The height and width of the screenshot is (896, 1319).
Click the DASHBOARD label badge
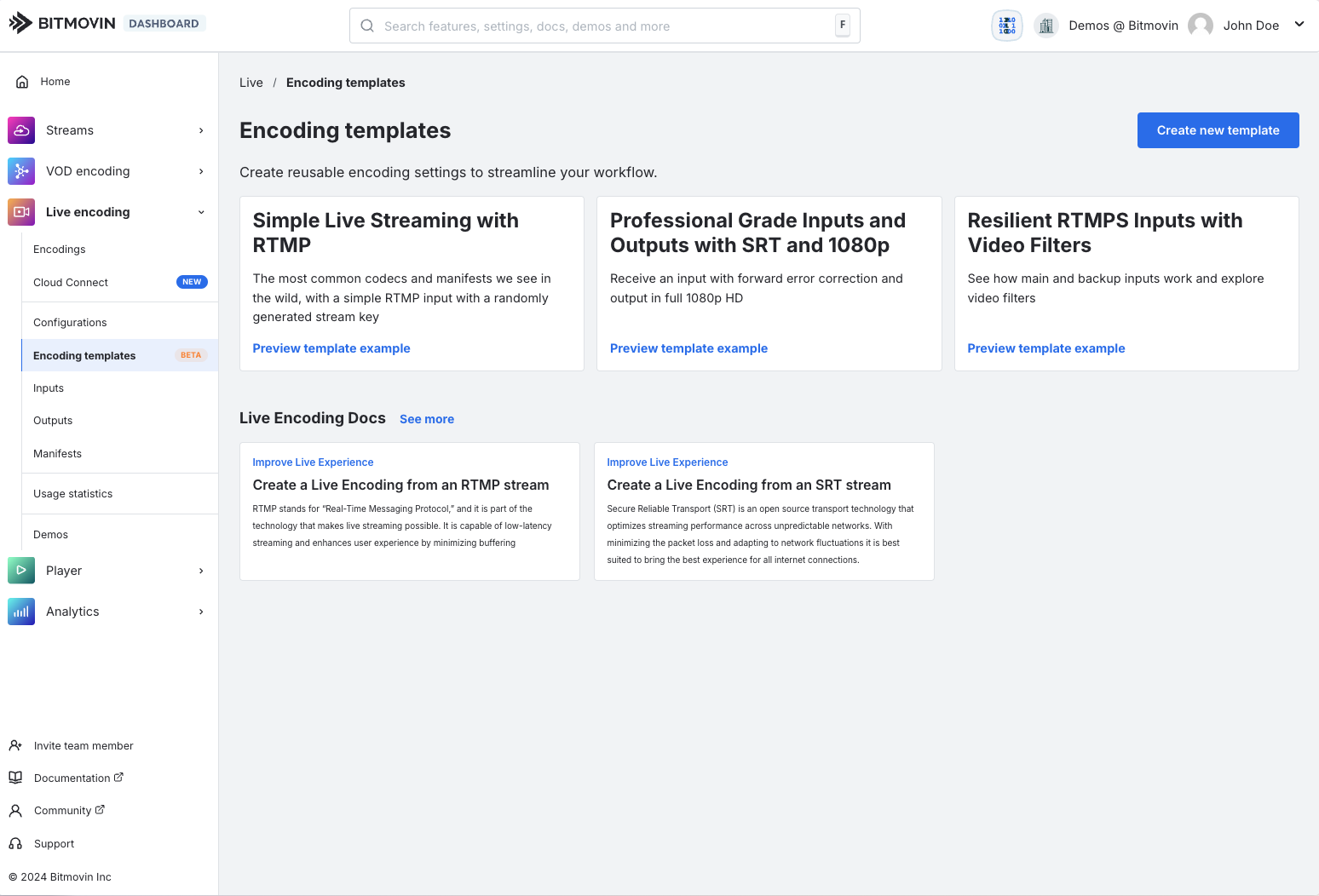tap(164, 23)
